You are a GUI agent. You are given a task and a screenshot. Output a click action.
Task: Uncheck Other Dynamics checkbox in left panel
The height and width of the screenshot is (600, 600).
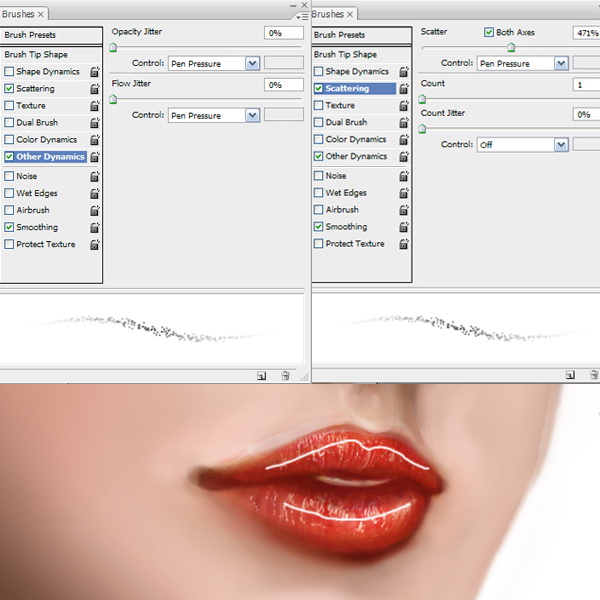9,157
